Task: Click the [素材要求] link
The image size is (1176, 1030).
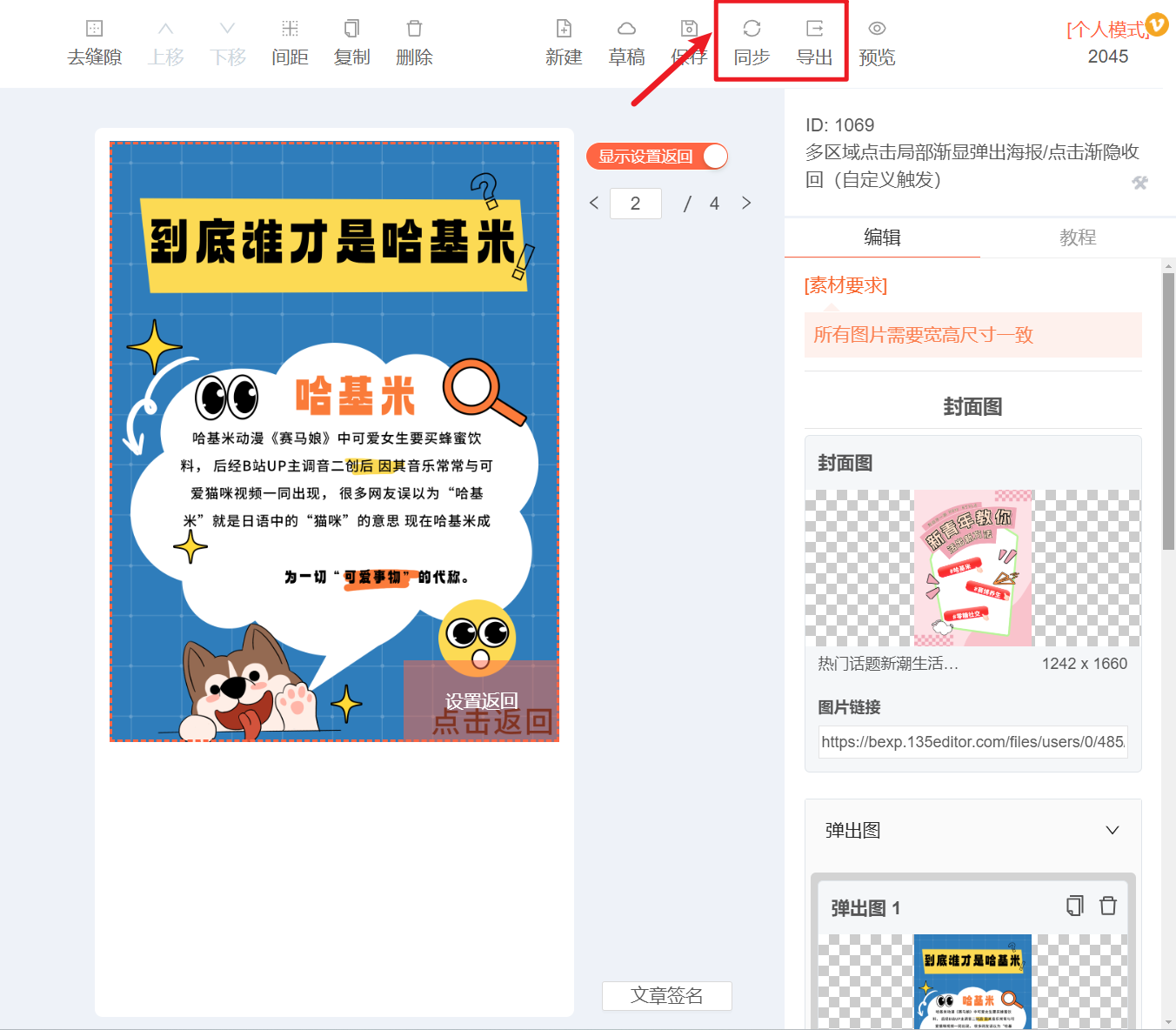Action: point(845,285)
